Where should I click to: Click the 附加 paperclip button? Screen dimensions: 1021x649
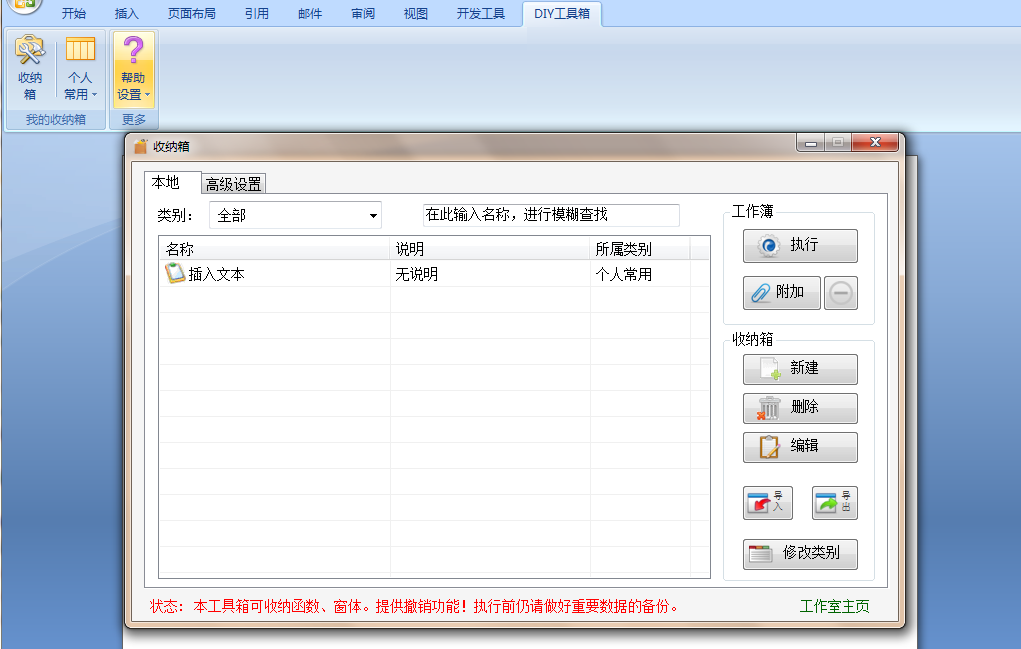tap(781, 293)
